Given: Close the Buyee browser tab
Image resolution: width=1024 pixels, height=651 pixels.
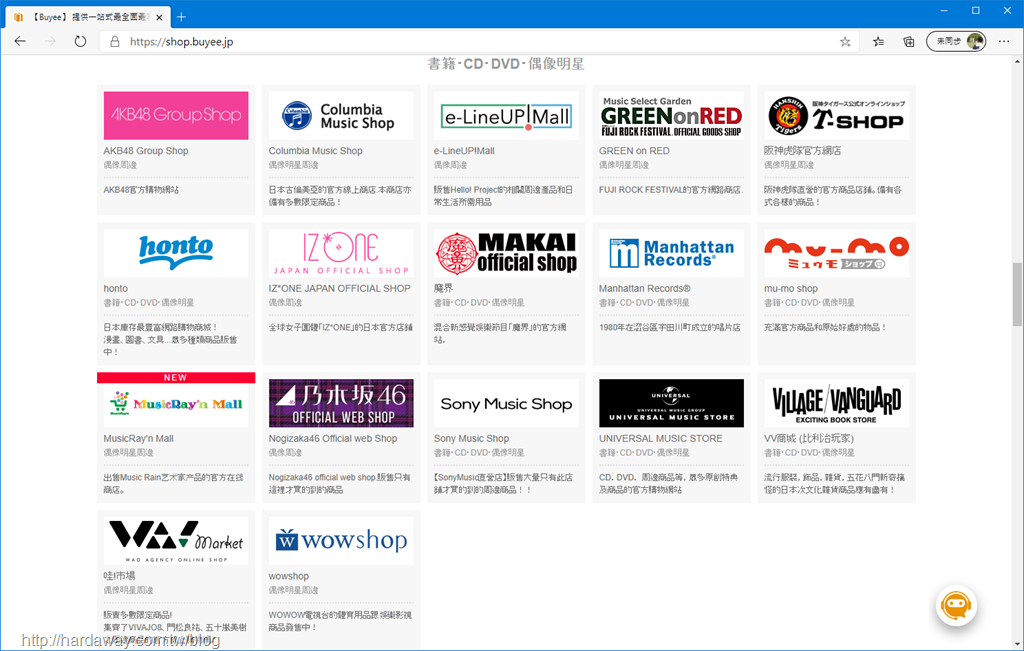Looking at the screenshot, I should click(159, 18).
